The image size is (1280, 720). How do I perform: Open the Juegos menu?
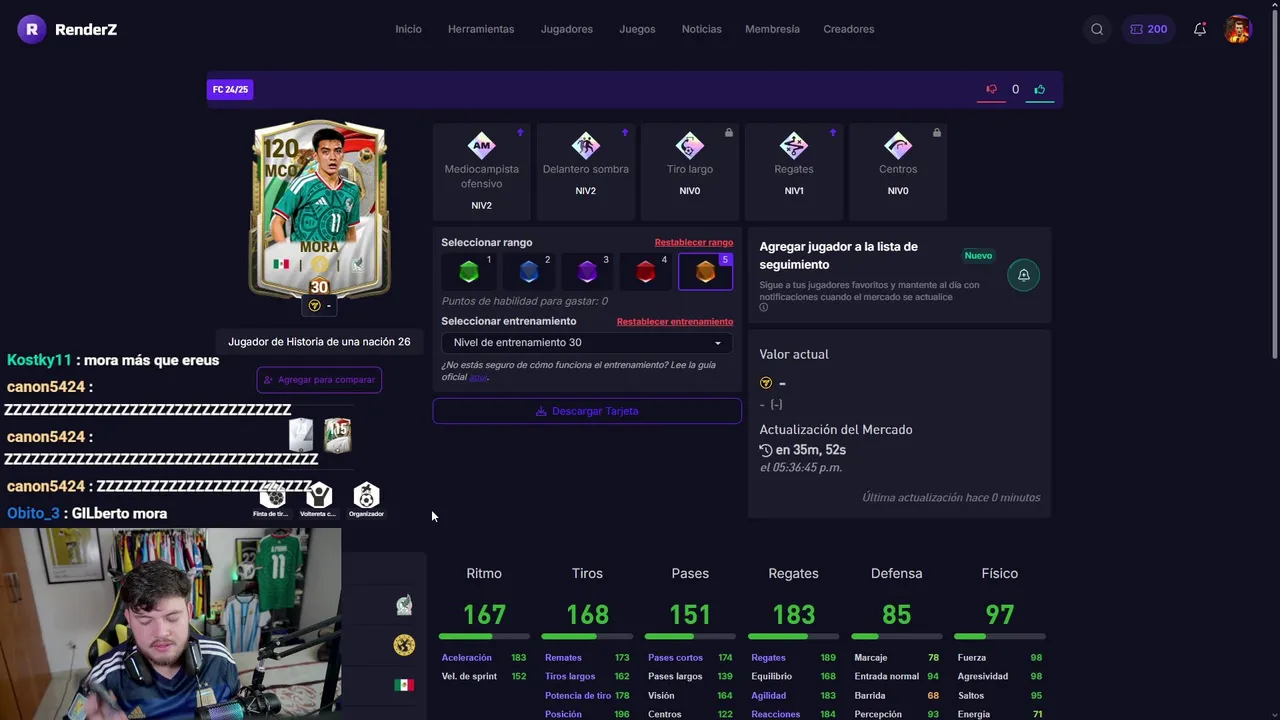(x=637, y=29)
